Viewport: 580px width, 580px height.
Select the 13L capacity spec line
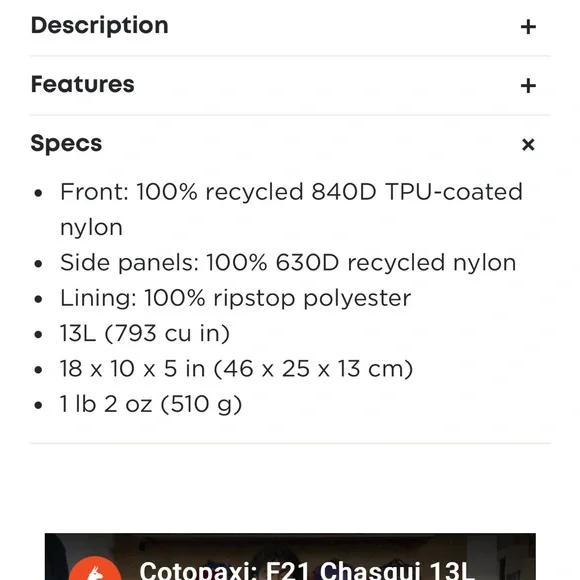(145, 333)
